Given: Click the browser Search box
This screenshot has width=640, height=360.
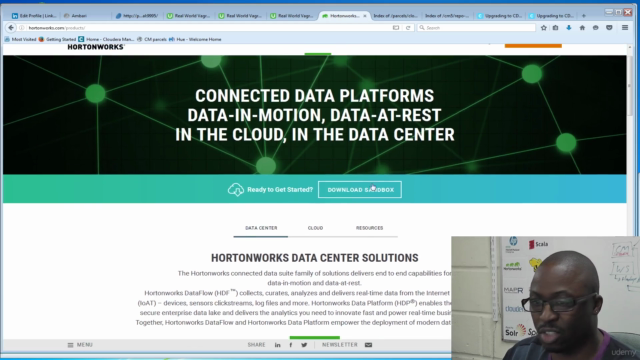Looking at the screenshot, I should [476, 28].
